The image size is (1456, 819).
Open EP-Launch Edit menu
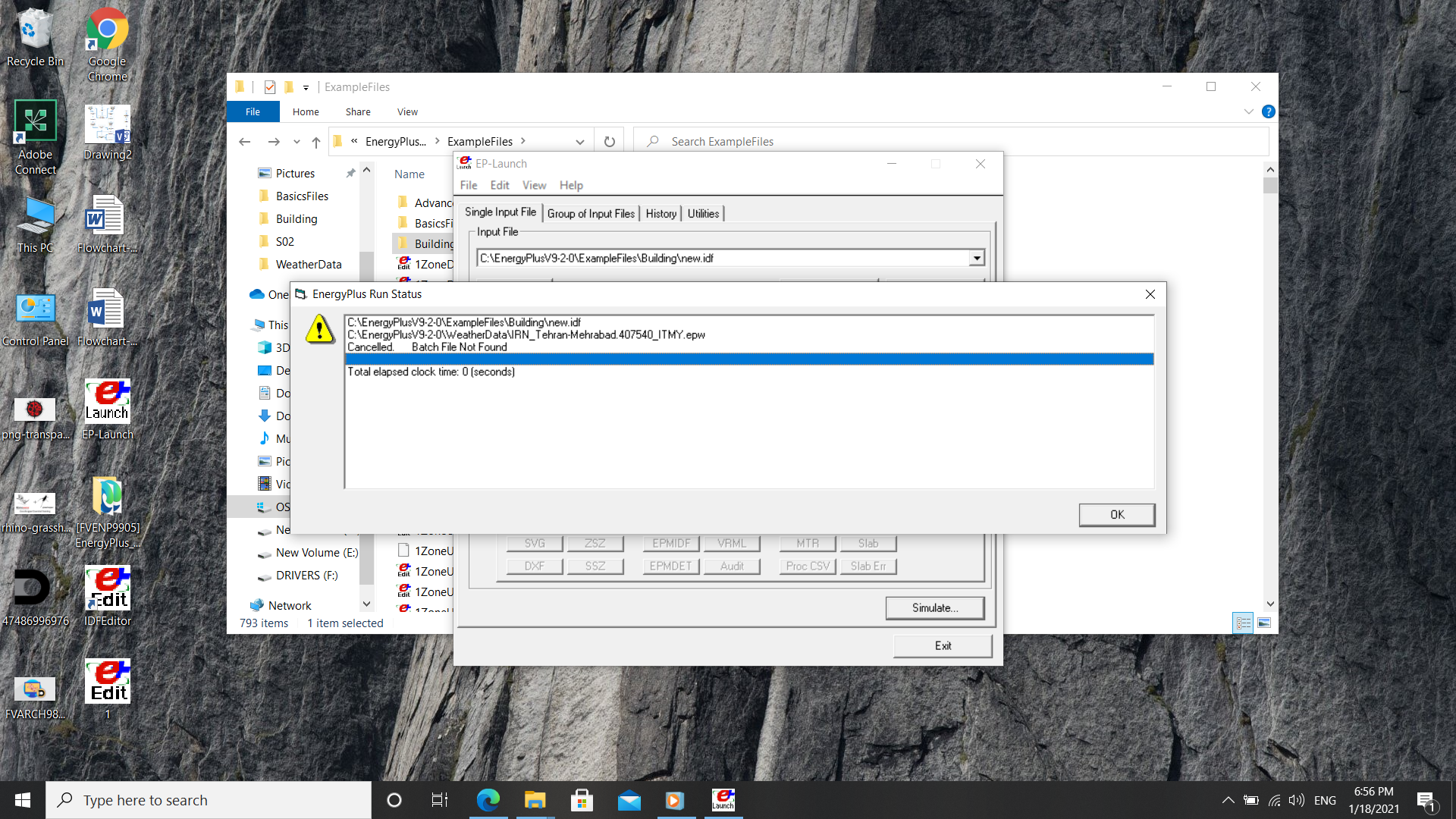click(x=500, y=185)
